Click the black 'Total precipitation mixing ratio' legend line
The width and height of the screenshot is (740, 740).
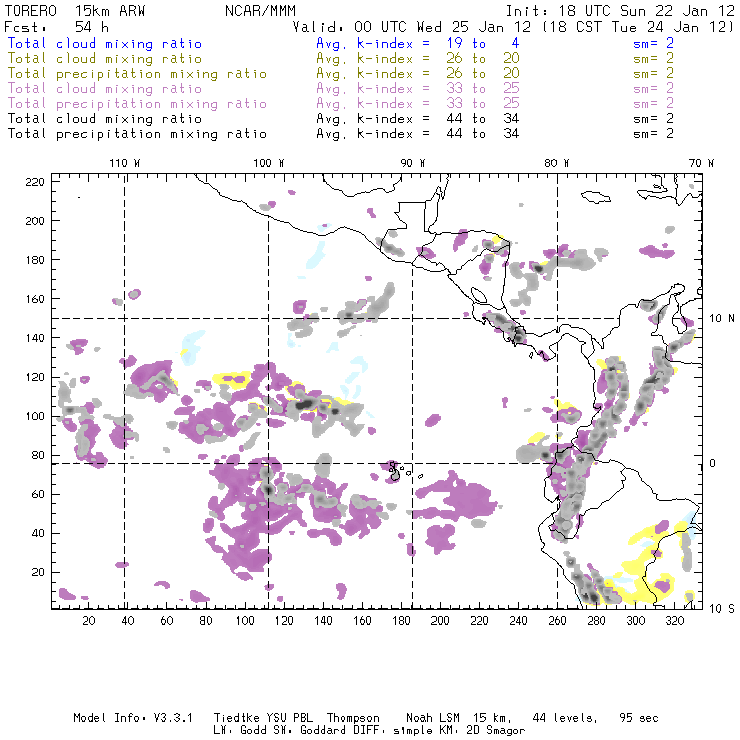(x=137, y=134)
